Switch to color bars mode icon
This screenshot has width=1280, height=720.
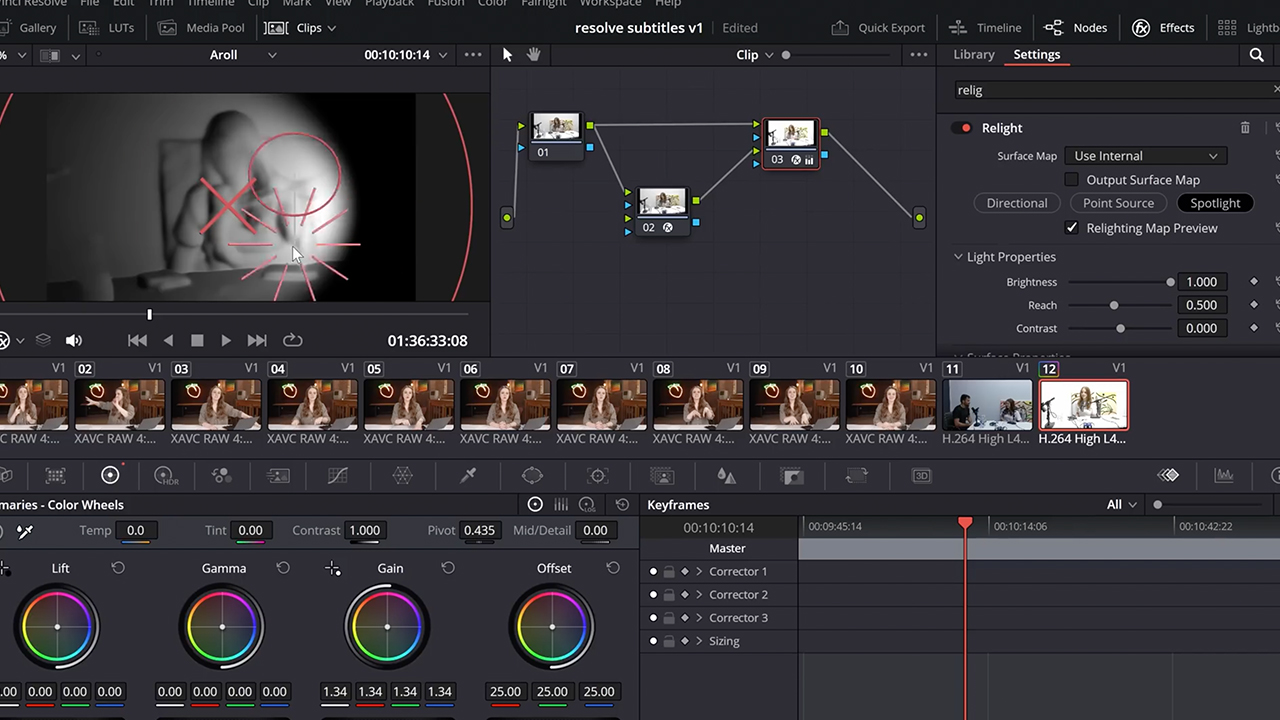[x=561, y=505]
